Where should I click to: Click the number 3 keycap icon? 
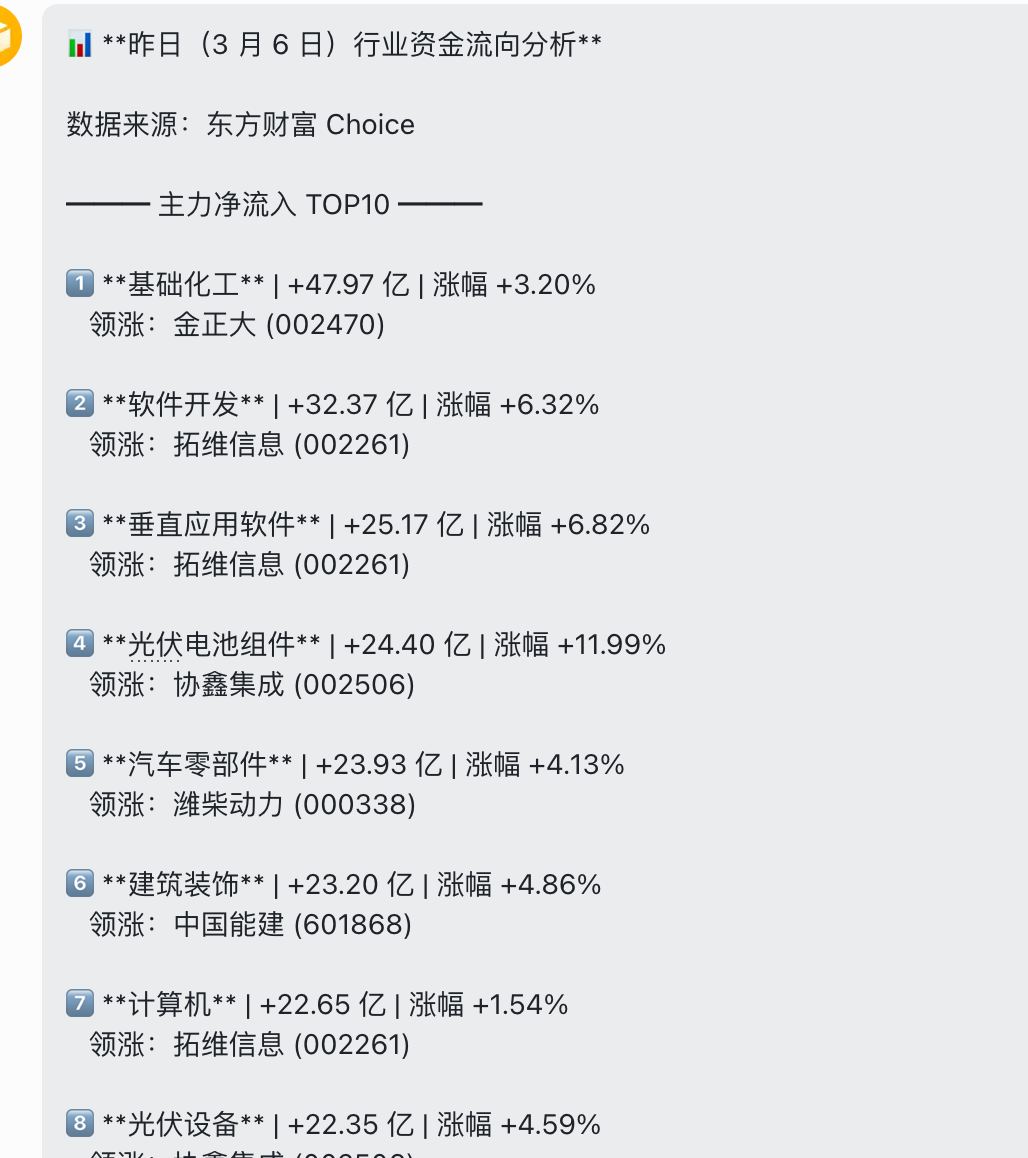coord(80,524)
